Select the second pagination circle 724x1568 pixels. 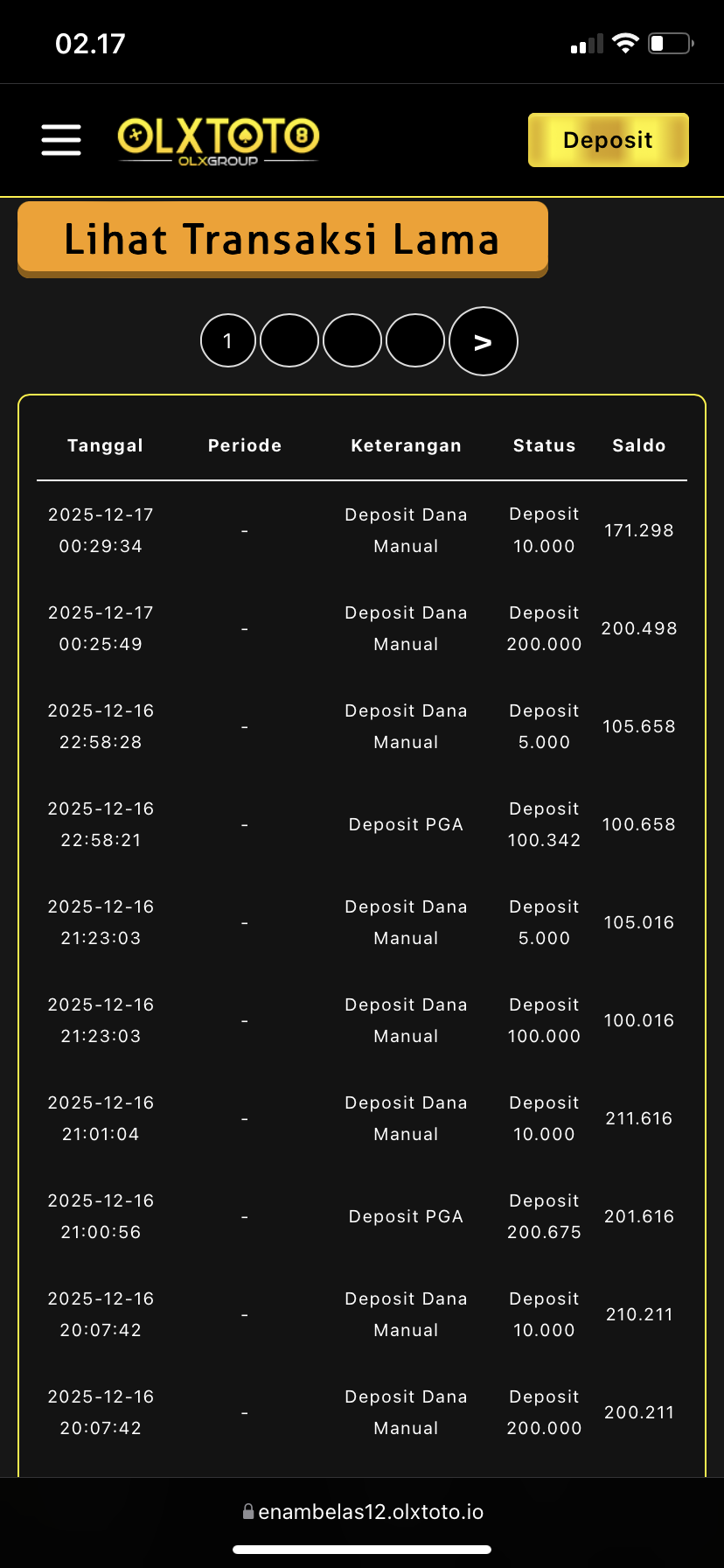pyautogui.click(x=289, y=340)
